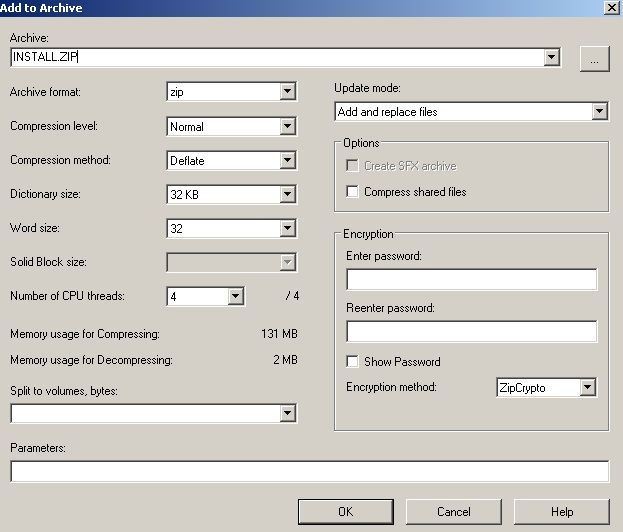Open the Archive name dropdown
Image resolution: width=623 pixels, height=532 pixels.
551,58
